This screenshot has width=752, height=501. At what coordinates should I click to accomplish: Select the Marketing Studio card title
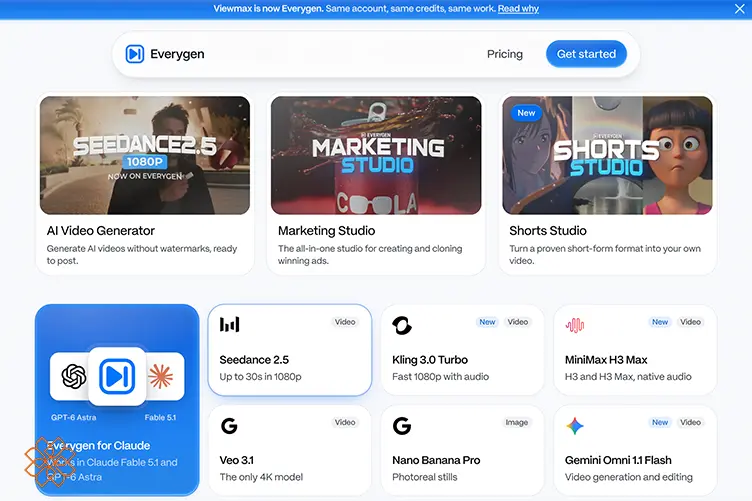327,231
